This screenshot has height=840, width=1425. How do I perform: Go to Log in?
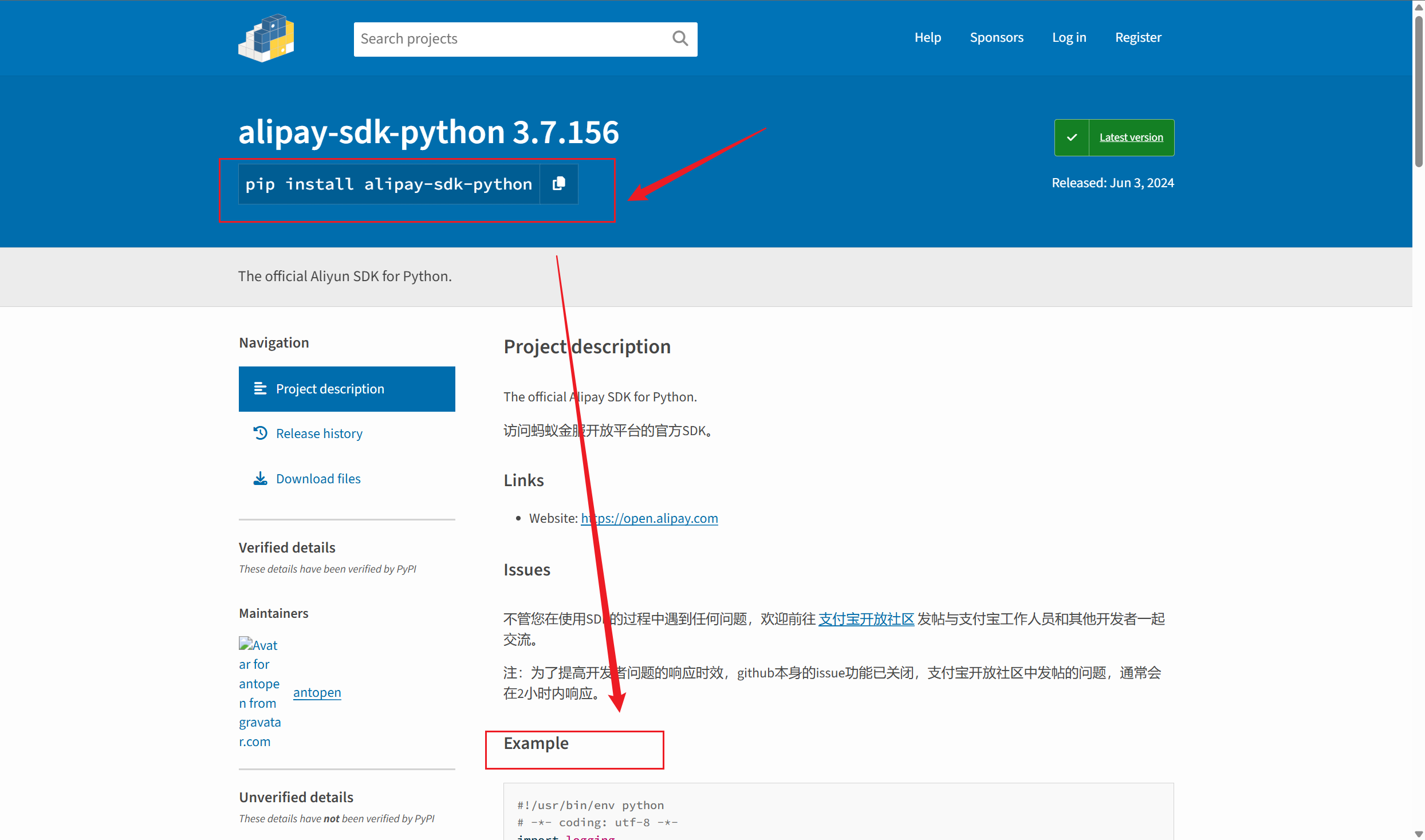[1069, 38]
